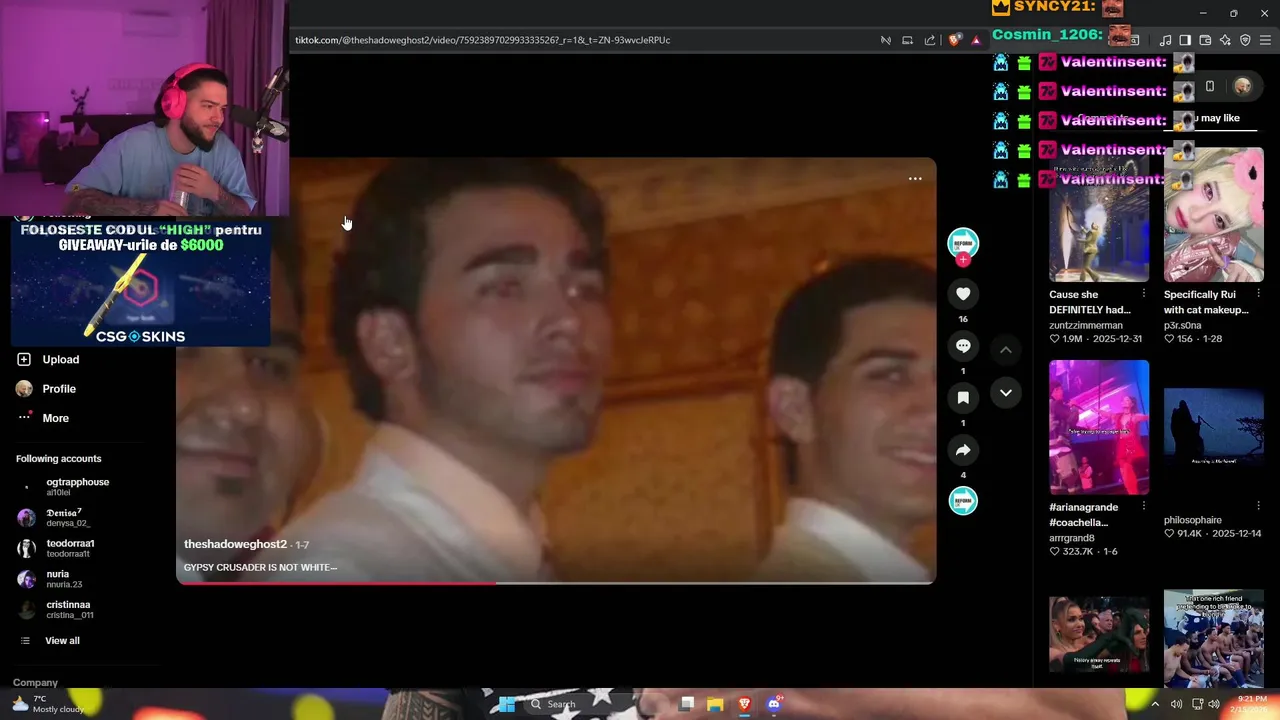Open the Company footer section
Viewport: 1280px width, 720px height.
35,682
